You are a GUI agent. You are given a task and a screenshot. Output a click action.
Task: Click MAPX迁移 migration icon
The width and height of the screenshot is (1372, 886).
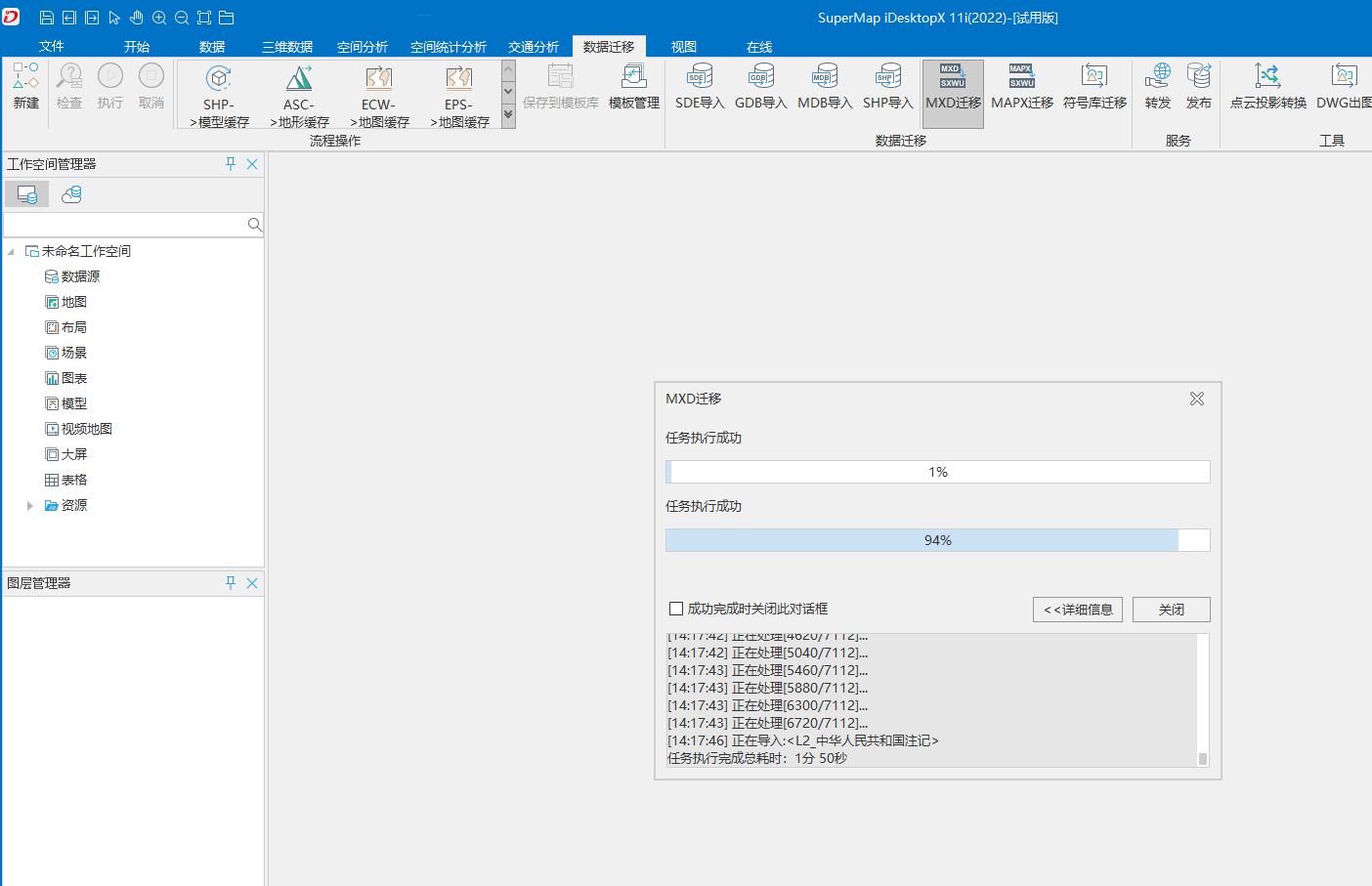click(x=1022, y=86)
